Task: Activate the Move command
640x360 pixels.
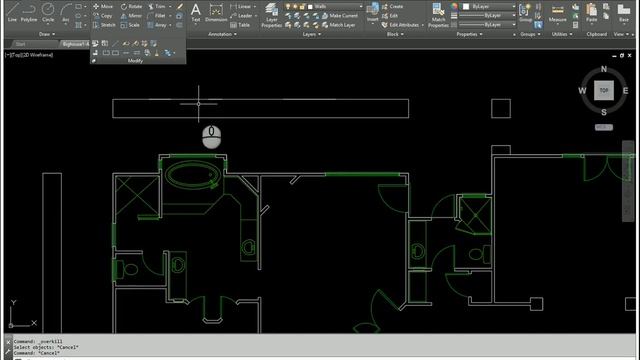Action: tap(103, 7)
